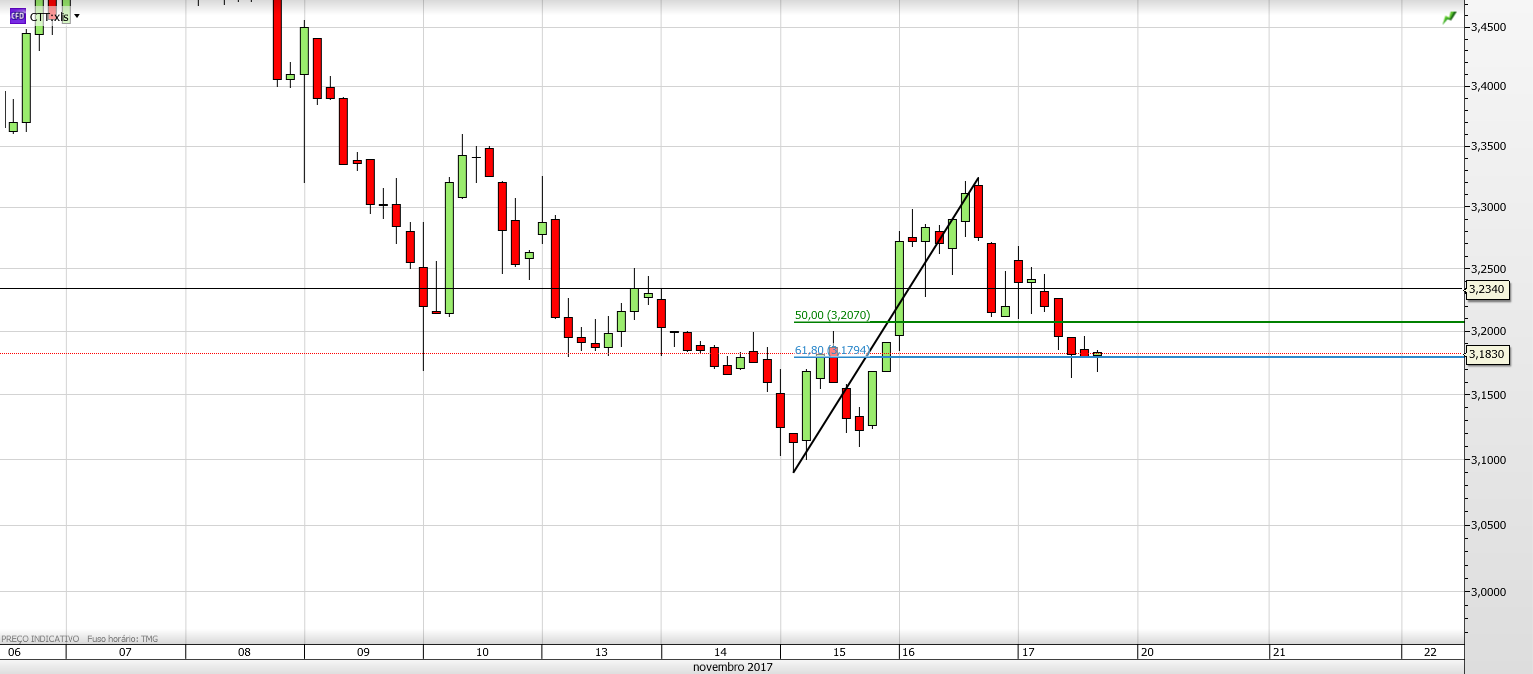Click date label 07 on time axis

click(x=125, y=652)
